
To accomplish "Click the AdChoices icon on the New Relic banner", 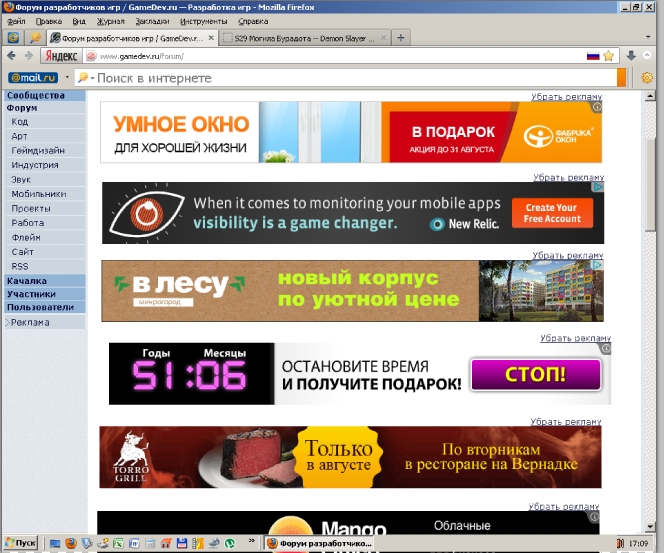I will [598, 187].
